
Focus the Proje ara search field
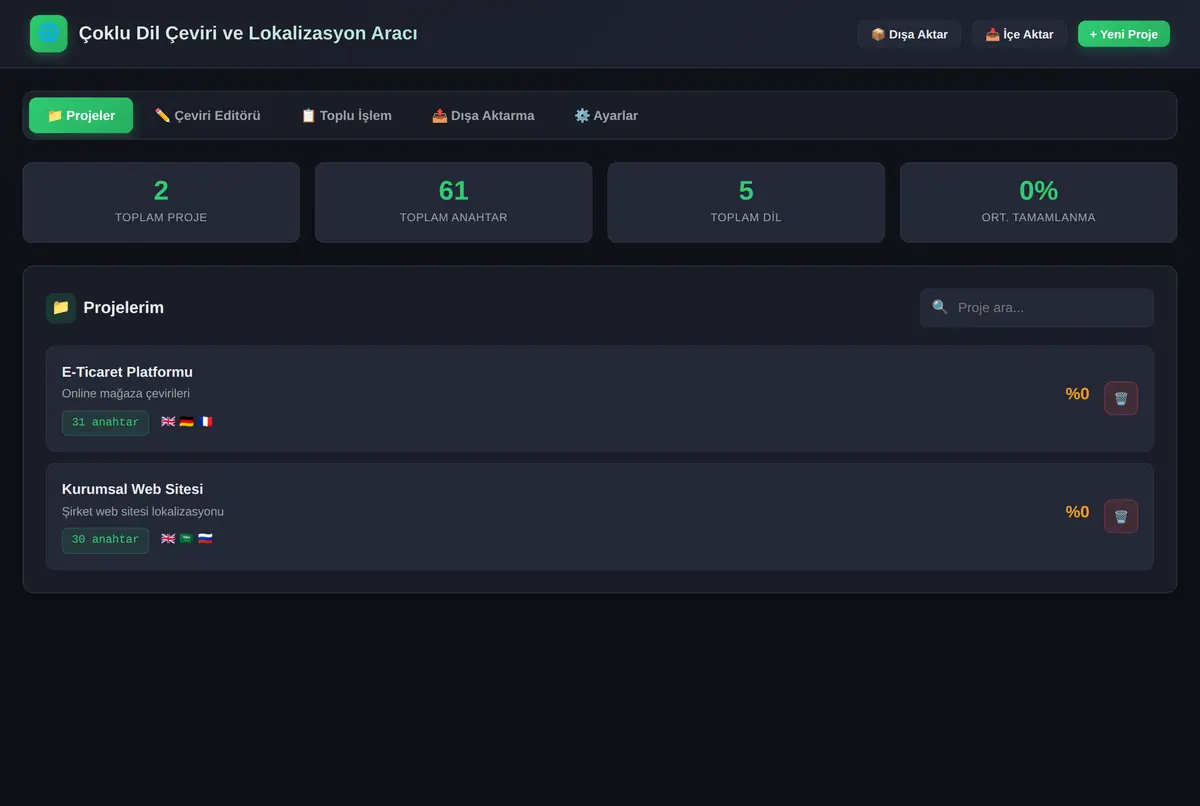pyautogui.click(x=1037, y=308)
